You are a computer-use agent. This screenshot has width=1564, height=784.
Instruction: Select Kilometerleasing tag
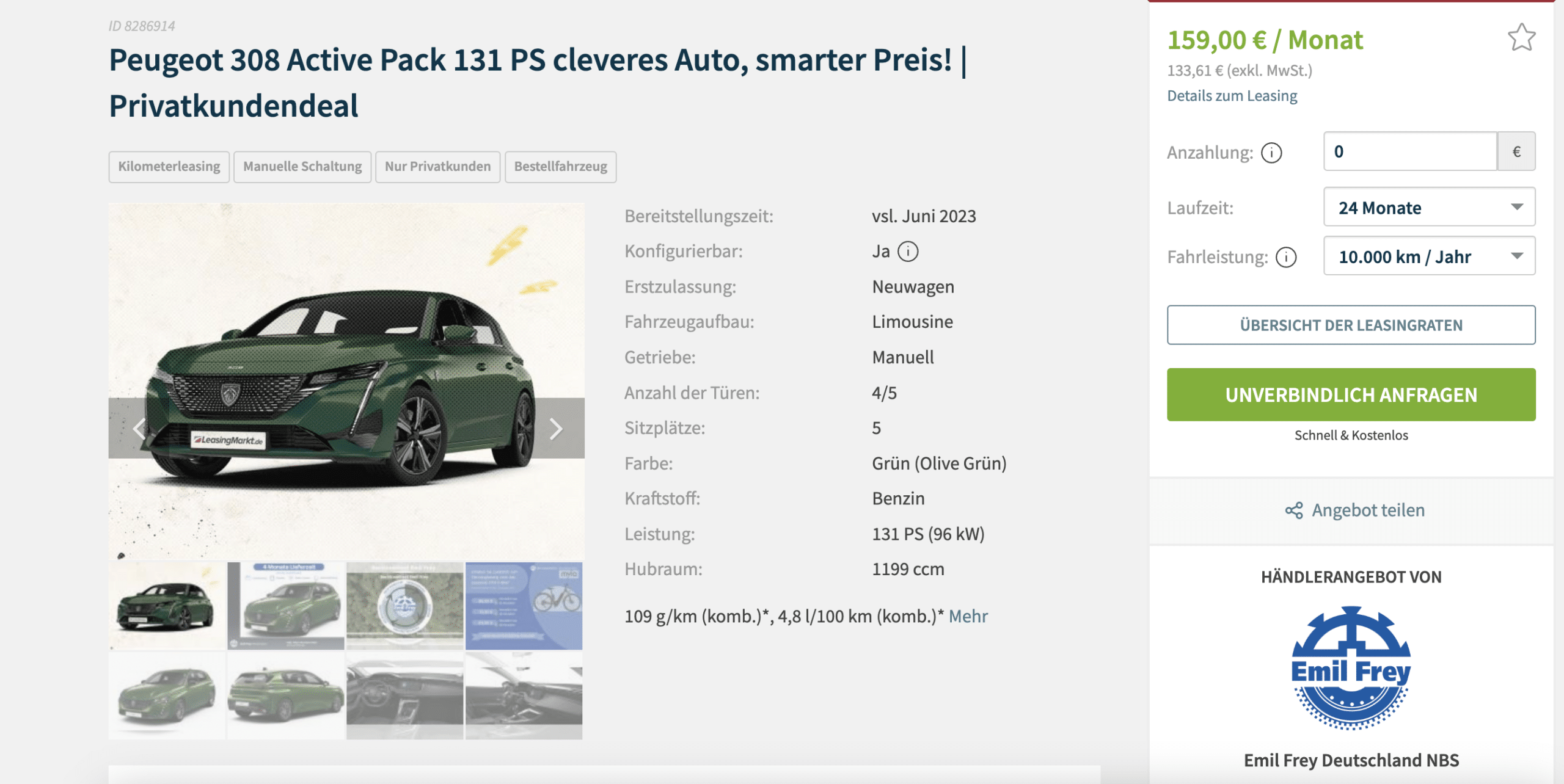point(169,167)
